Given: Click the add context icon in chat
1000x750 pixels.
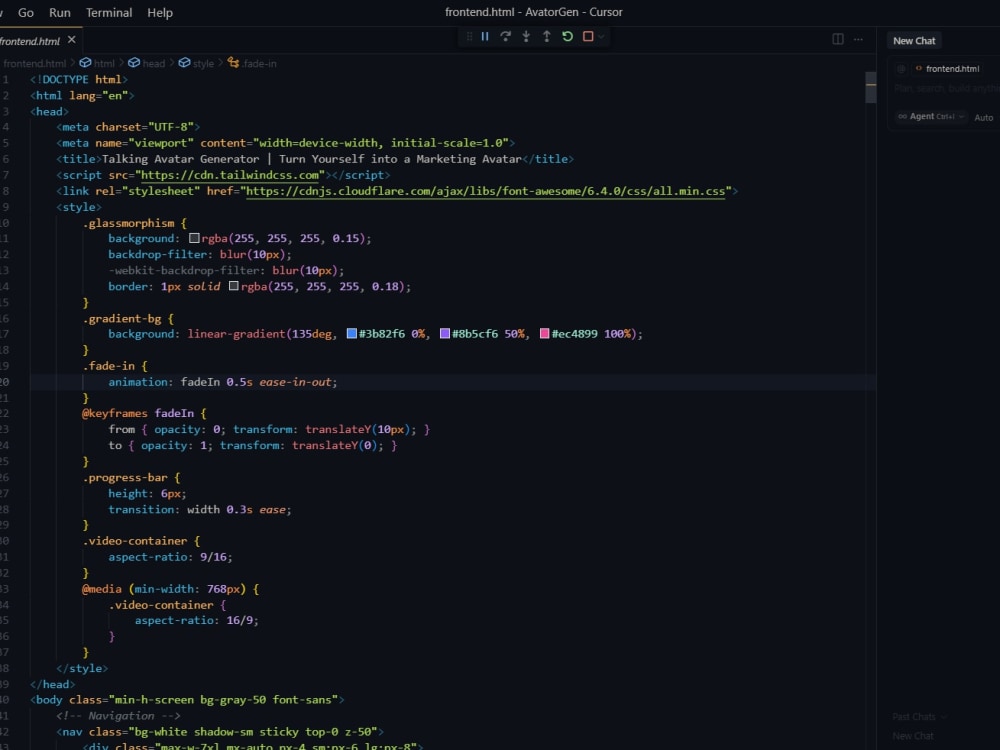Looking at the screenshot, I should pos(901,68).
